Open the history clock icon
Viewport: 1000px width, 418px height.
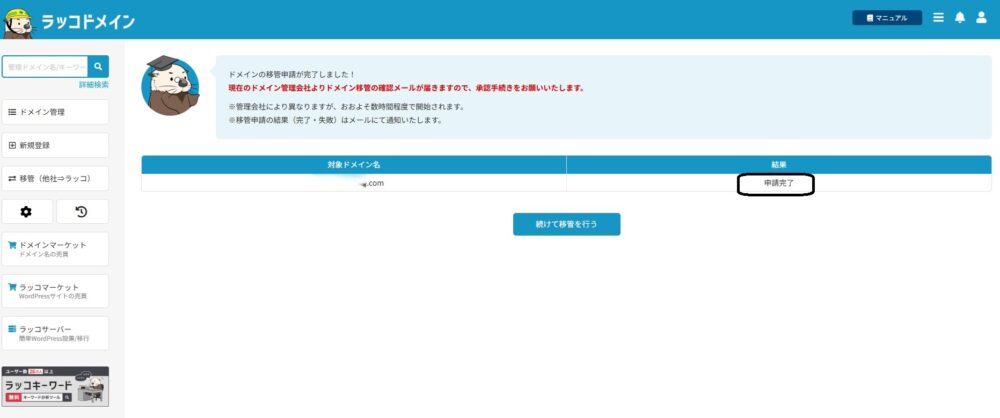[x=82, y=211]
